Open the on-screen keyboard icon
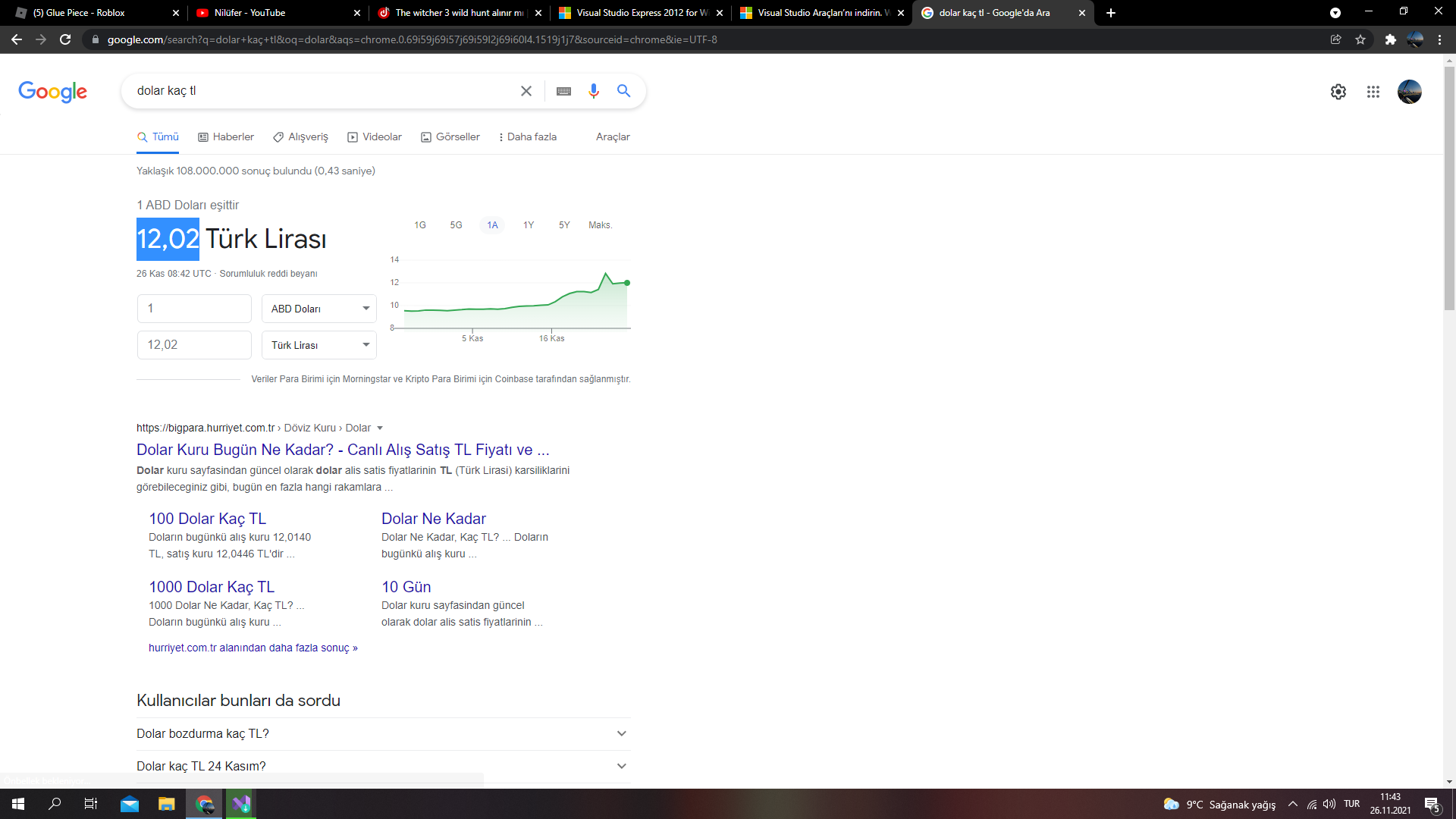 [563, 91]
